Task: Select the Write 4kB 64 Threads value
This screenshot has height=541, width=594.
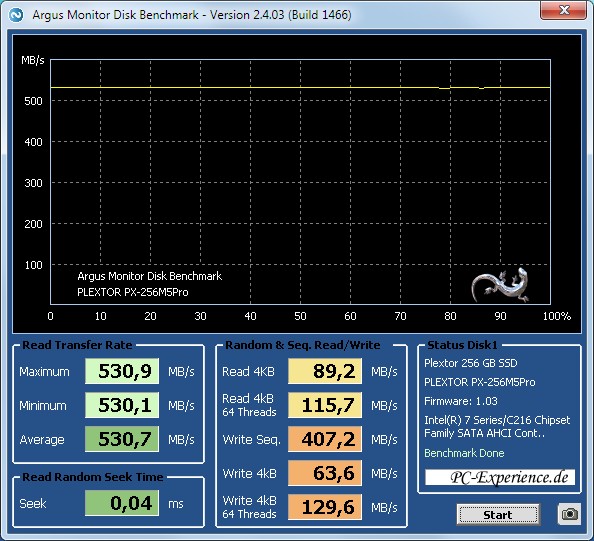Action: [325, 507]
